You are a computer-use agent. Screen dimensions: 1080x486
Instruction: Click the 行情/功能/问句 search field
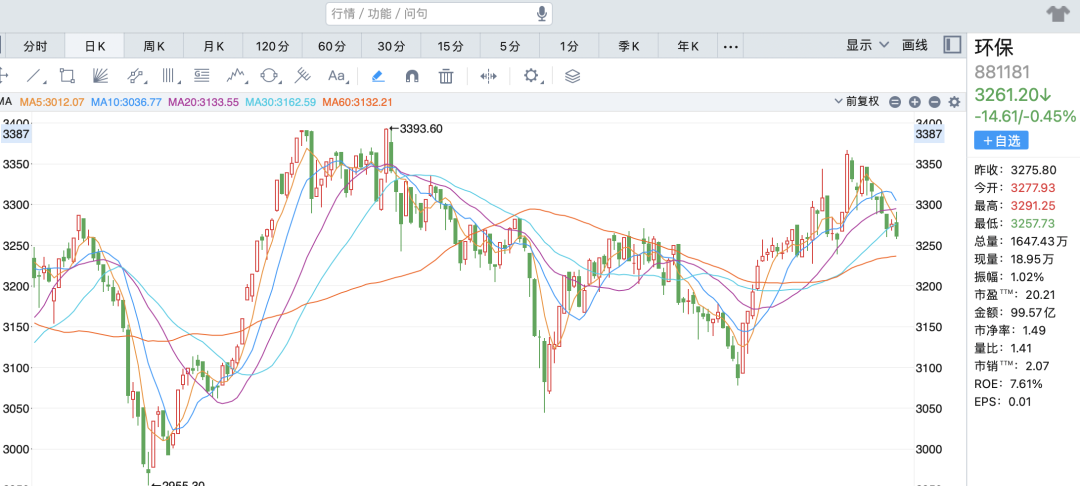tap(430, 13)
